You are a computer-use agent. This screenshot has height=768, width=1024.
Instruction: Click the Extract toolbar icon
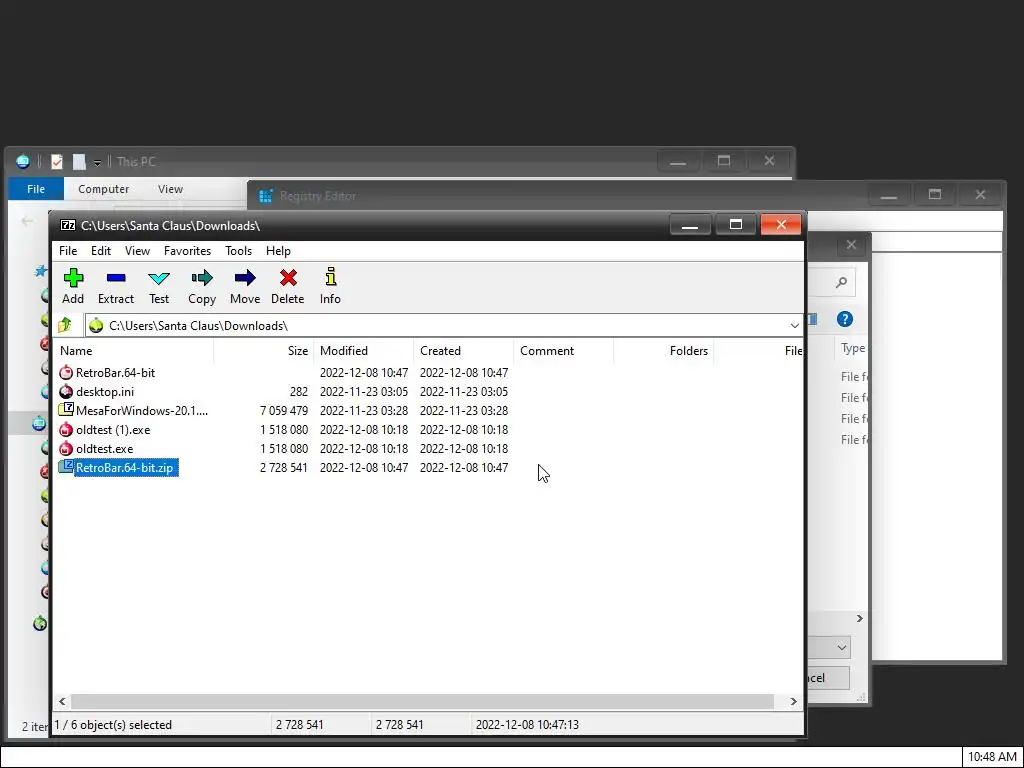pyautogui.click(x=116, y=278)
